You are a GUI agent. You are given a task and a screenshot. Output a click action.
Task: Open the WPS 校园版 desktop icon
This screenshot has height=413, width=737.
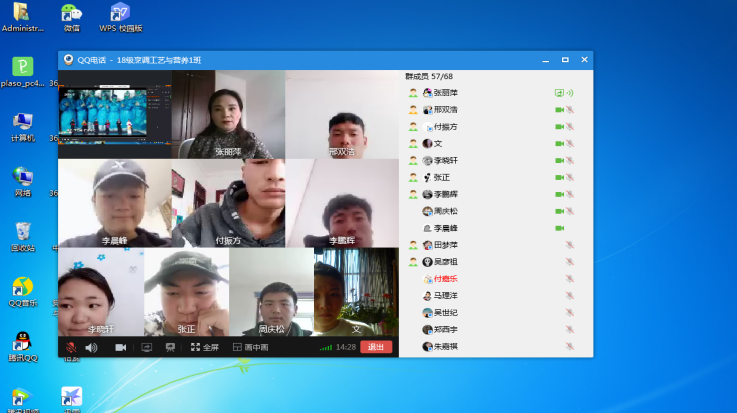coord(120,16)
